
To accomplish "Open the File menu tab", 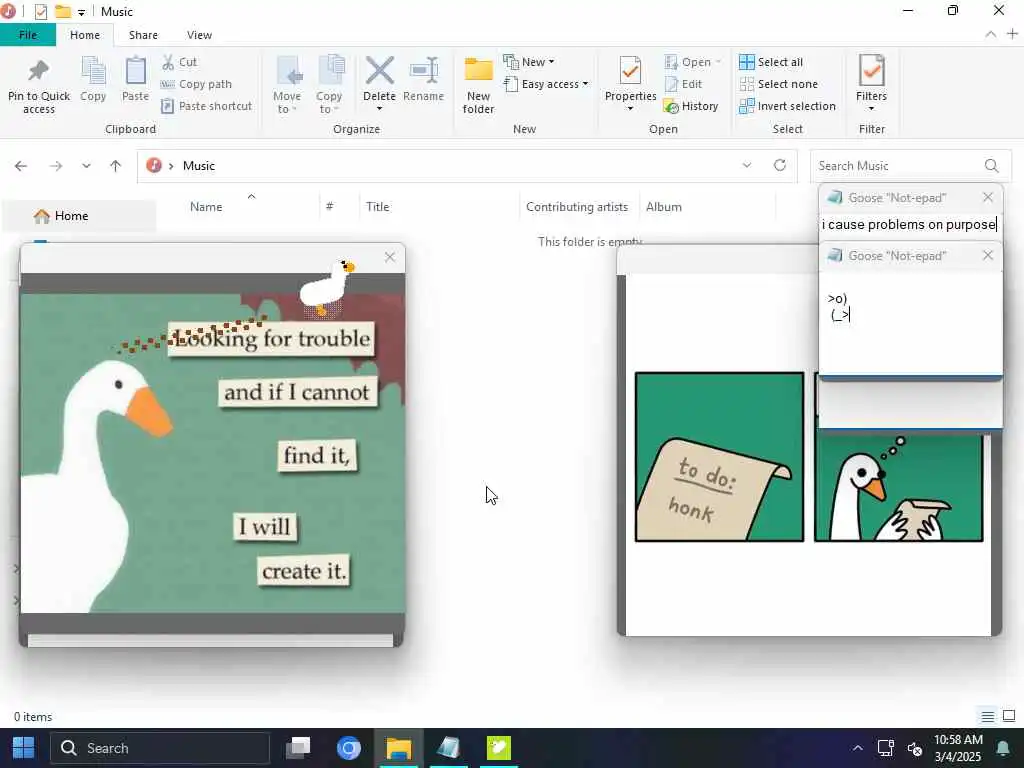I will (x=27, y=35).
